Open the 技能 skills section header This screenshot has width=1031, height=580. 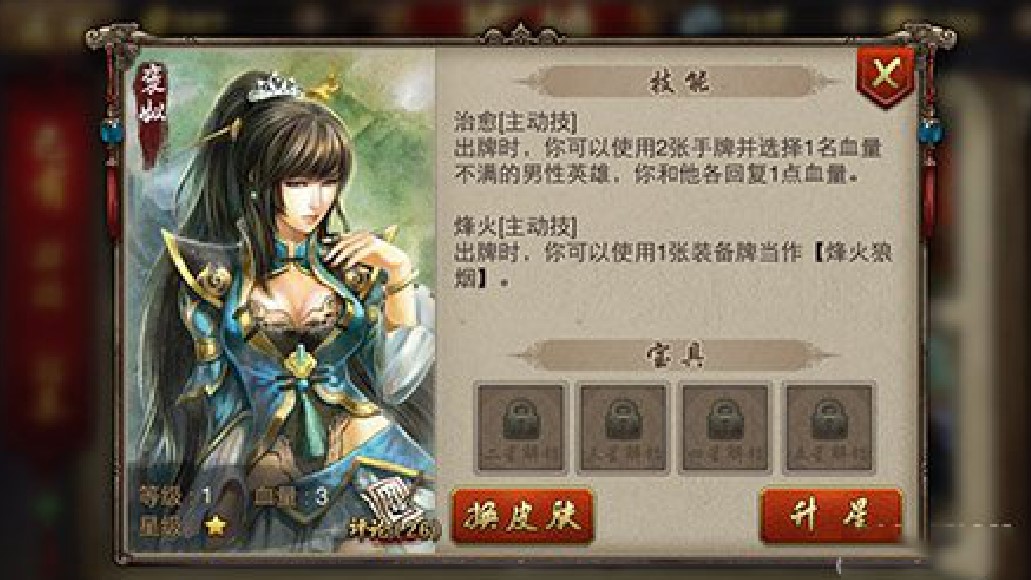pyautogui.click(x=679, y=83)
